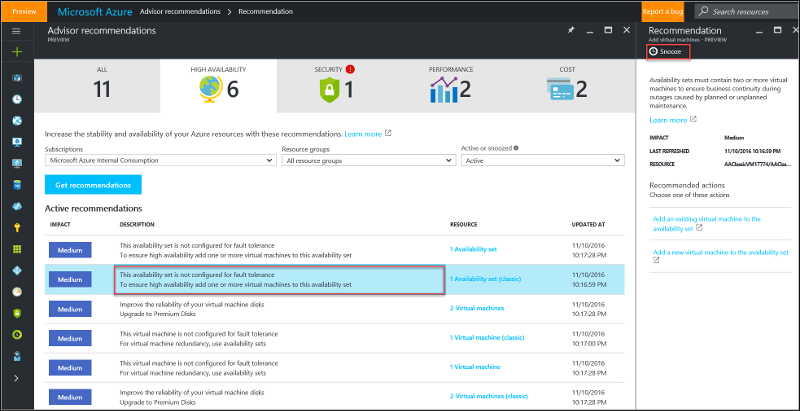Click Add a new virtual machine link
The height and width of the screenshot is (411, 800).
(720, 253)
